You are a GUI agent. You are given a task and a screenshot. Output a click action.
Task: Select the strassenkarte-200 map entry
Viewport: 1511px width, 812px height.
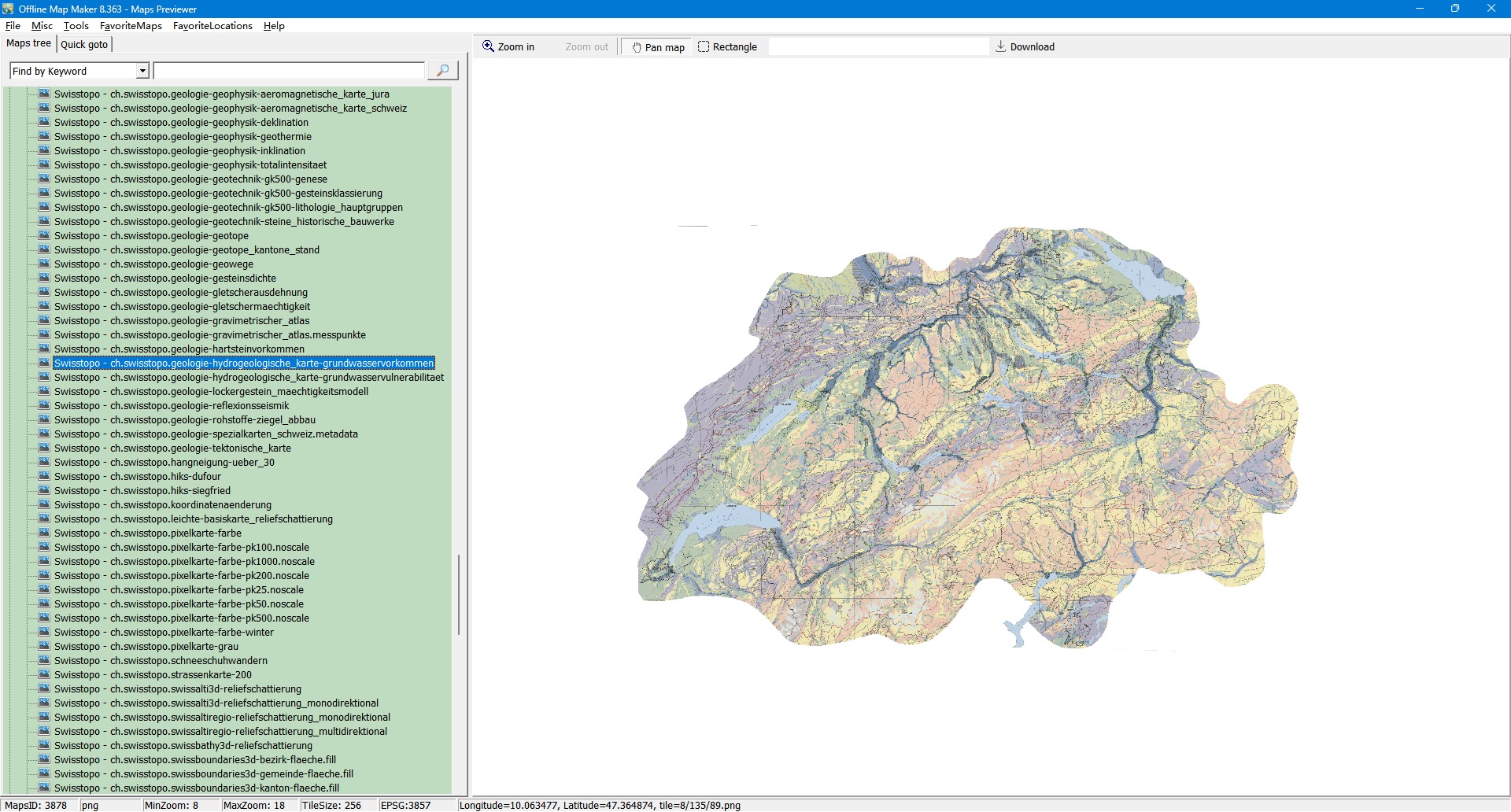click(153, 675)
